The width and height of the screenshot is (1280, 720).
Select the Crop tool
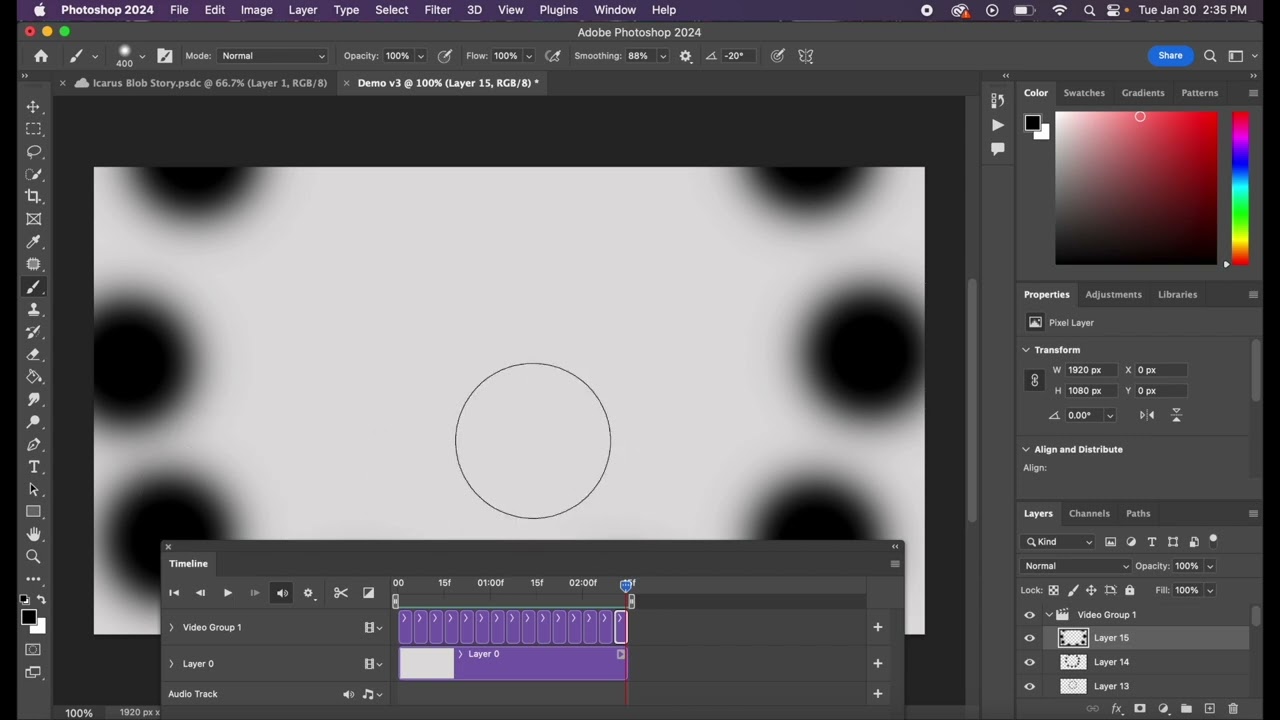point(34,197)
